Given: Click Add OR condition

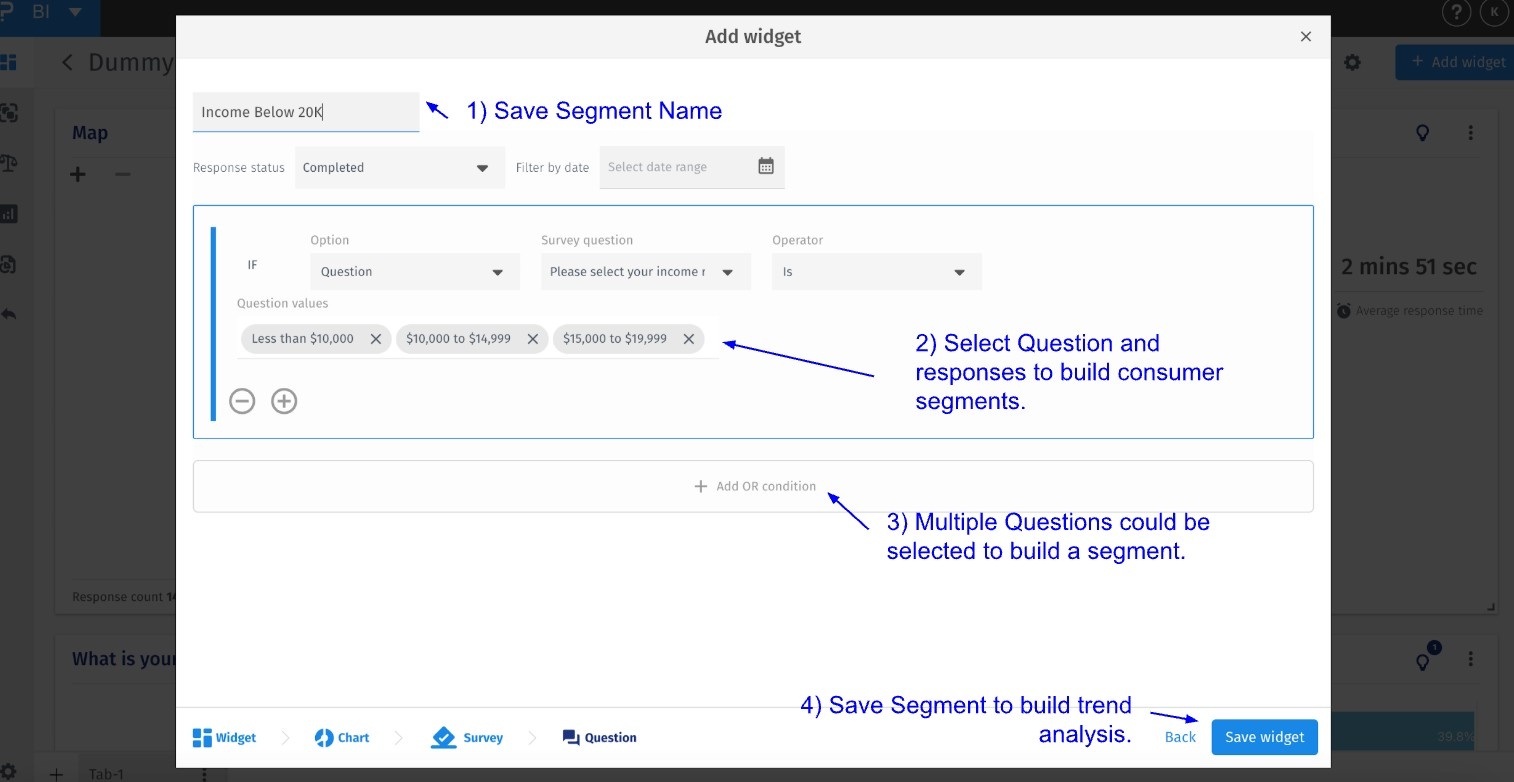Looking at the screenshot, I should (753, 487).
